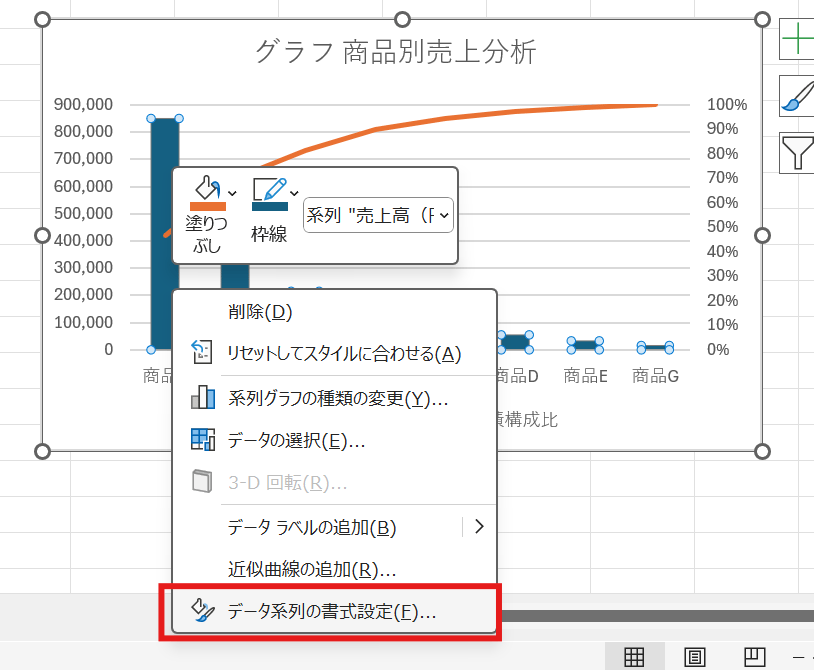Viewport: 814px width, 670px height.
Task: Open the 系列 "売上高" selection combo box
Action: (x=378, y=214)
